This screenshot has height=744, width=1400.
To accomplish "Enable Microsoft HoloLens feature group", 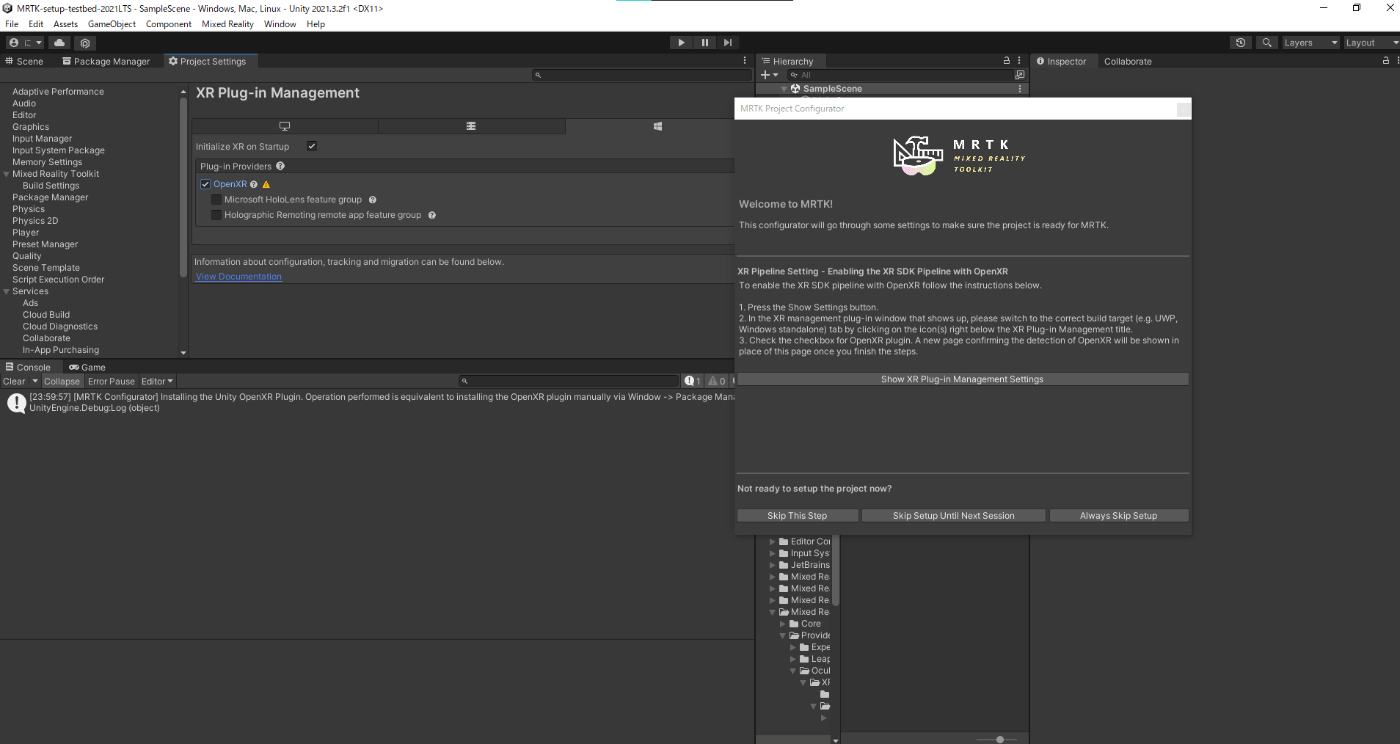I will (216, 199).
